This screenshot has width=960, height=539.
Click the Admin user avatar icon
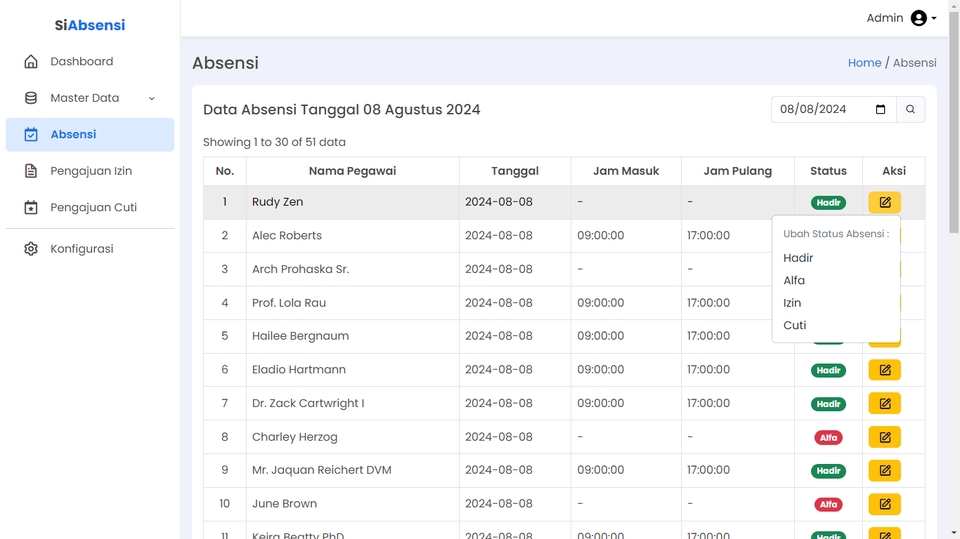(918, 18)
